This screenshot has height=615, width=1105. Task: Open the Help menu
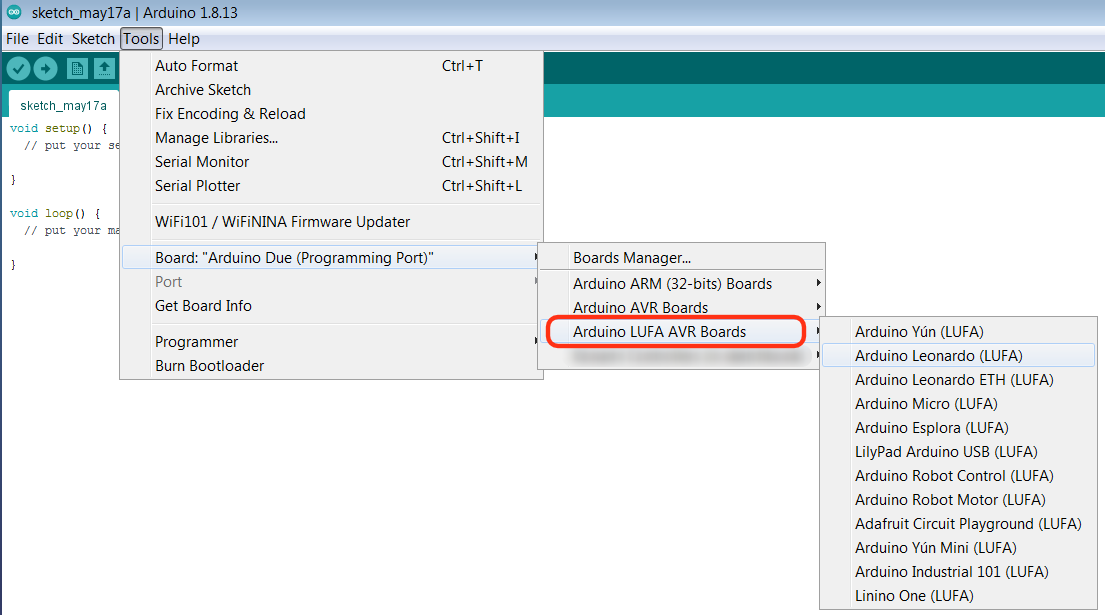point(184,39)
